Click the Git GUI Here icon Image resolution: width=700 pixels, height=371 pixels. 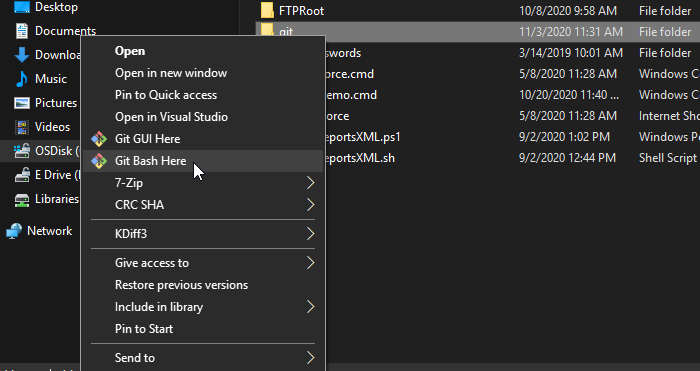(x=99, y=139)
